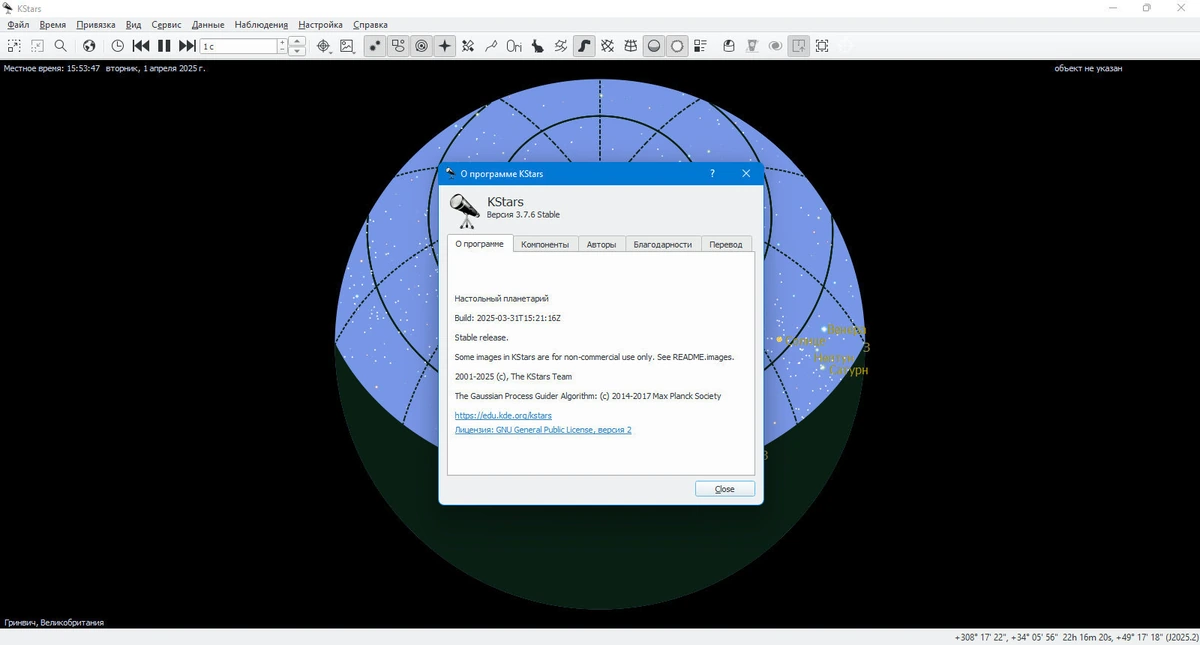Viewport: 1200px width, 645px height.
Task: Open the Файл menu
Action: (18, 24)
